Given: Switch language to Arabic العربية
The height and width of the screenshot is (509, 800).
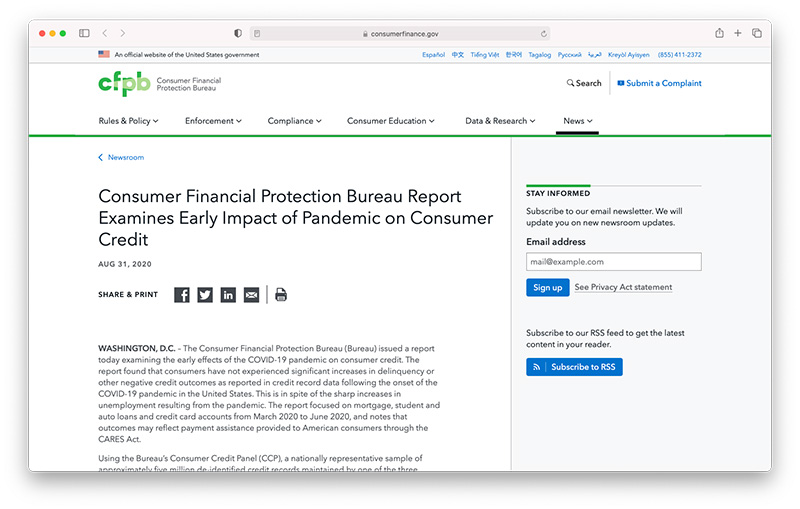Looking at the screenshot, I should point(594,55).
